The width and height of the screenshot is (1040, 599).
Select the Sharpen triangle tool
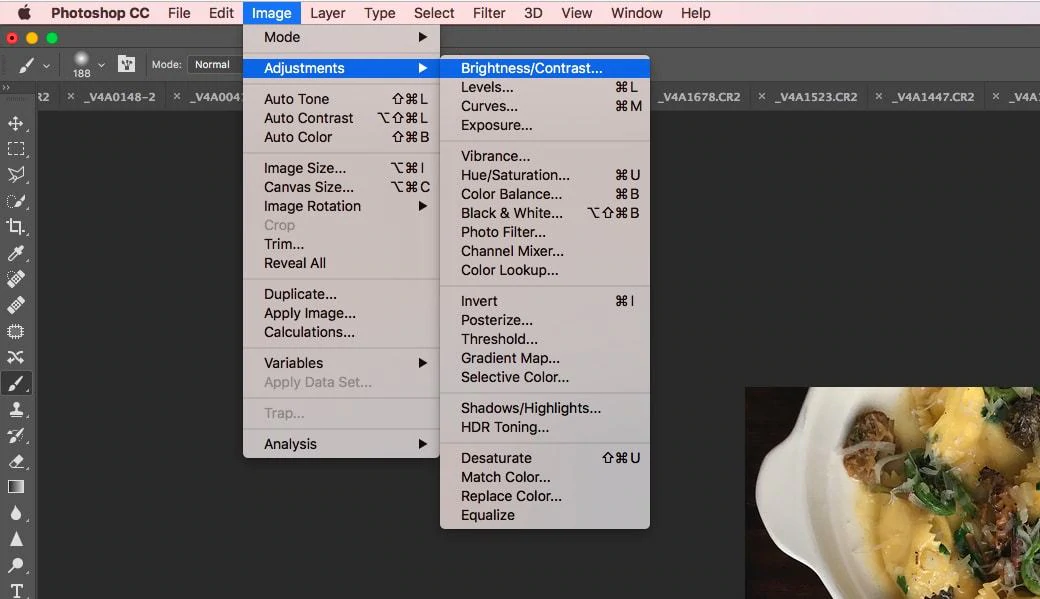(x=16, y=539)
